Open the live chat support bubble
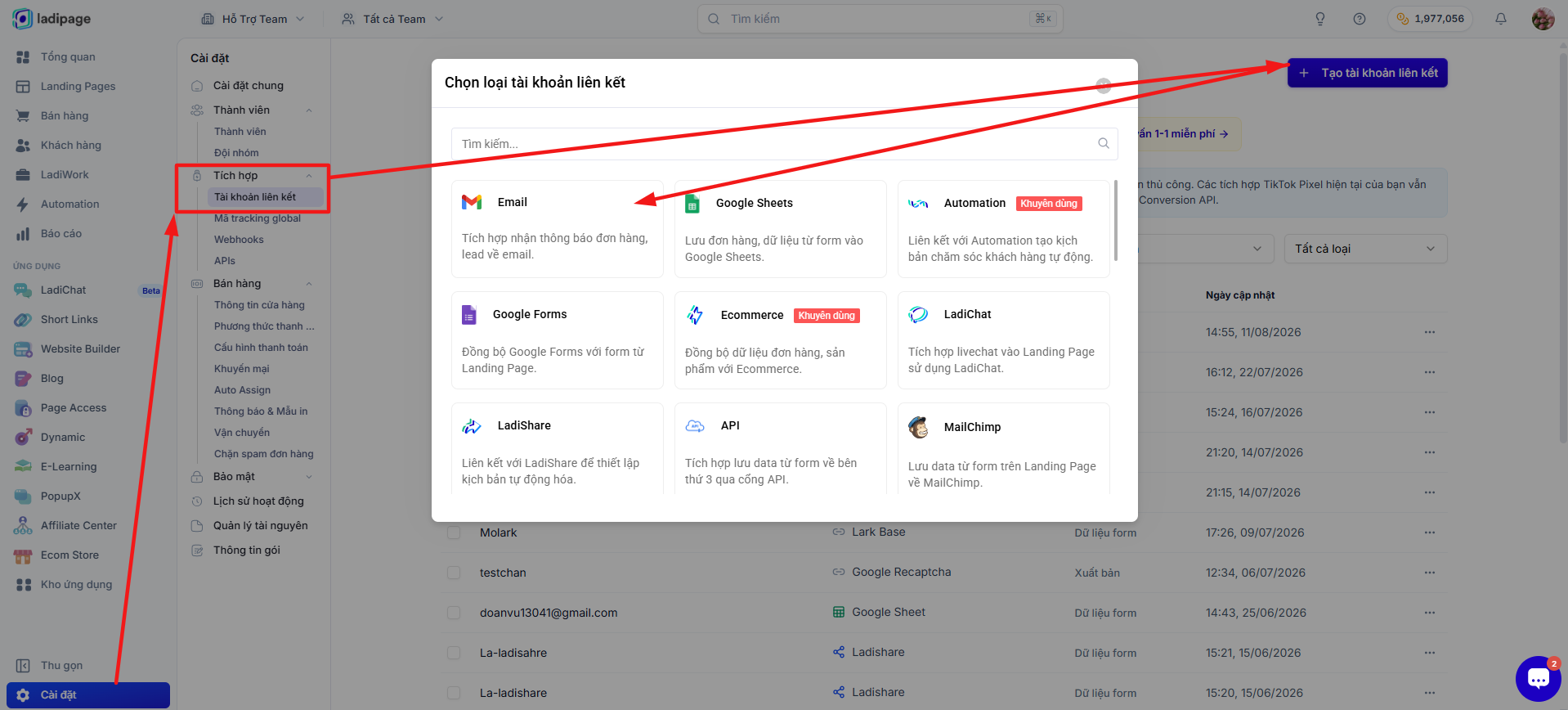Image resolution: width=1568 pixels, height=710 pixels. (1538, 679)
